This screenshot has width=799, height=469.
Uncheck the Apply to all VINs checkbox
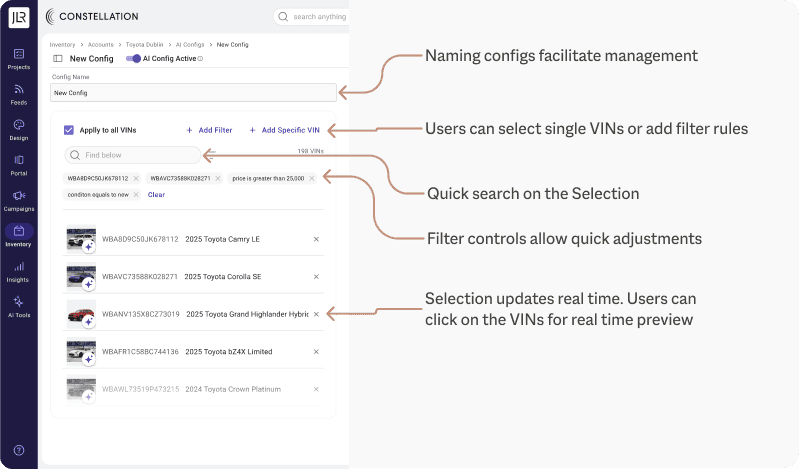pyautogui.click(x=69, y=130)
